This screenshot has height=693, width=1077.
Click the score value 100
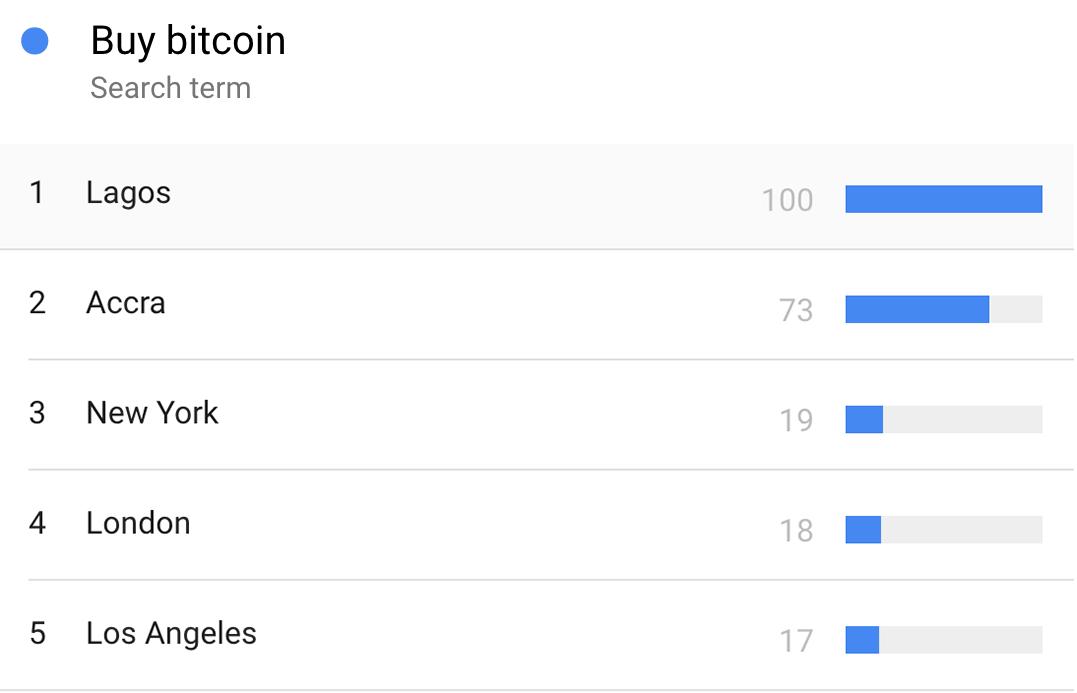(787, 200)
